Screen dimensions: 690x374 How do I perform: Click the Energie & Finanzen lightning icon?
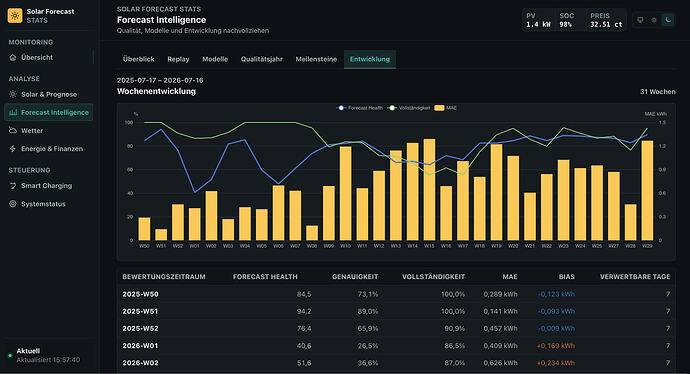coord(13,149)
